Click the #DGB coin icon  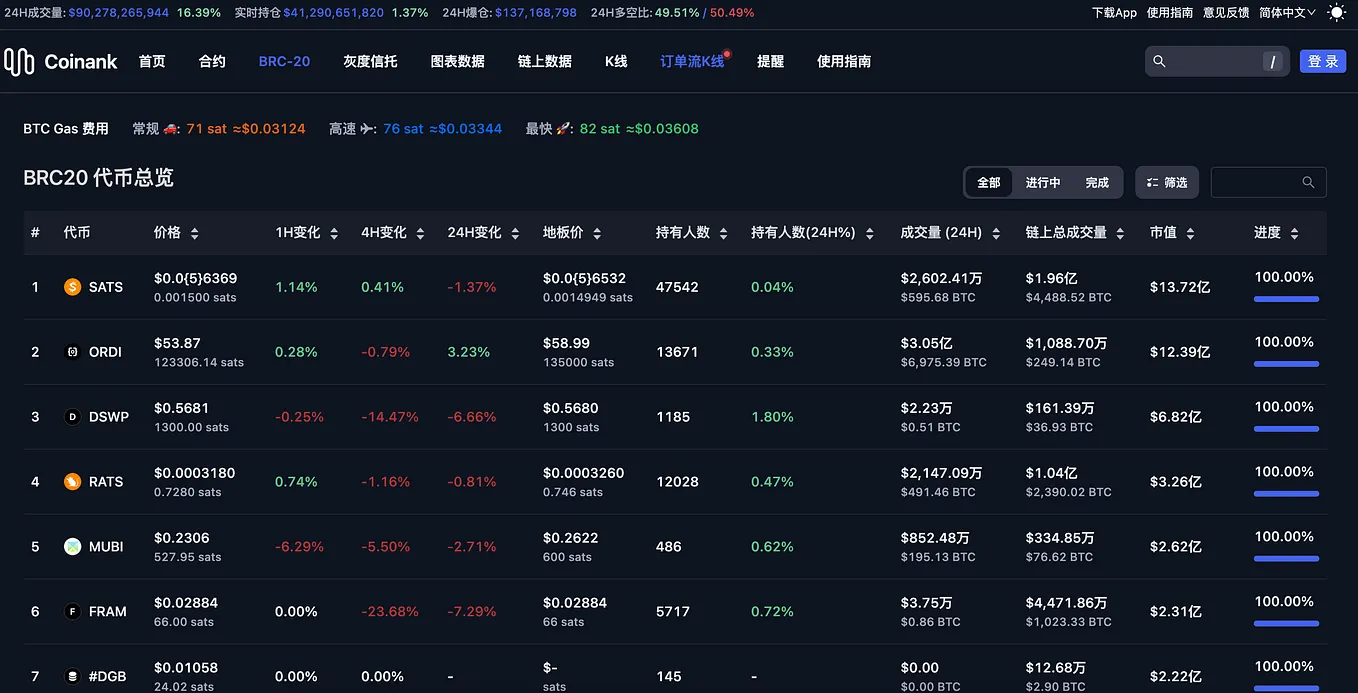72,677
